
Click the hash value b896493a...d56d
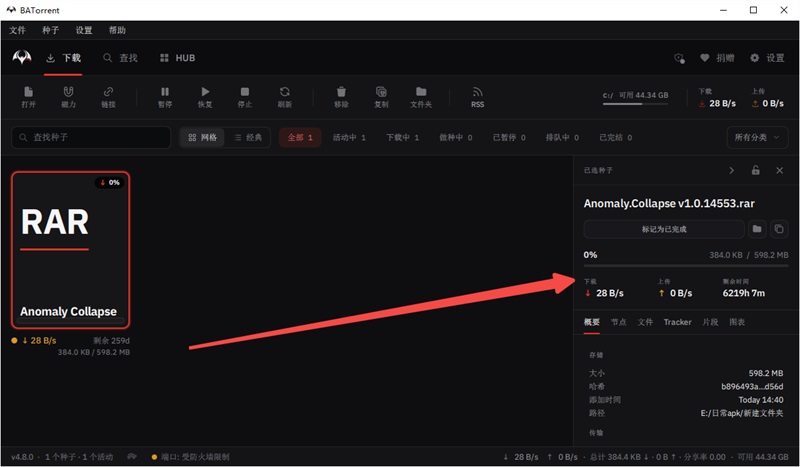pyautogui.click(x=752, y=386)
